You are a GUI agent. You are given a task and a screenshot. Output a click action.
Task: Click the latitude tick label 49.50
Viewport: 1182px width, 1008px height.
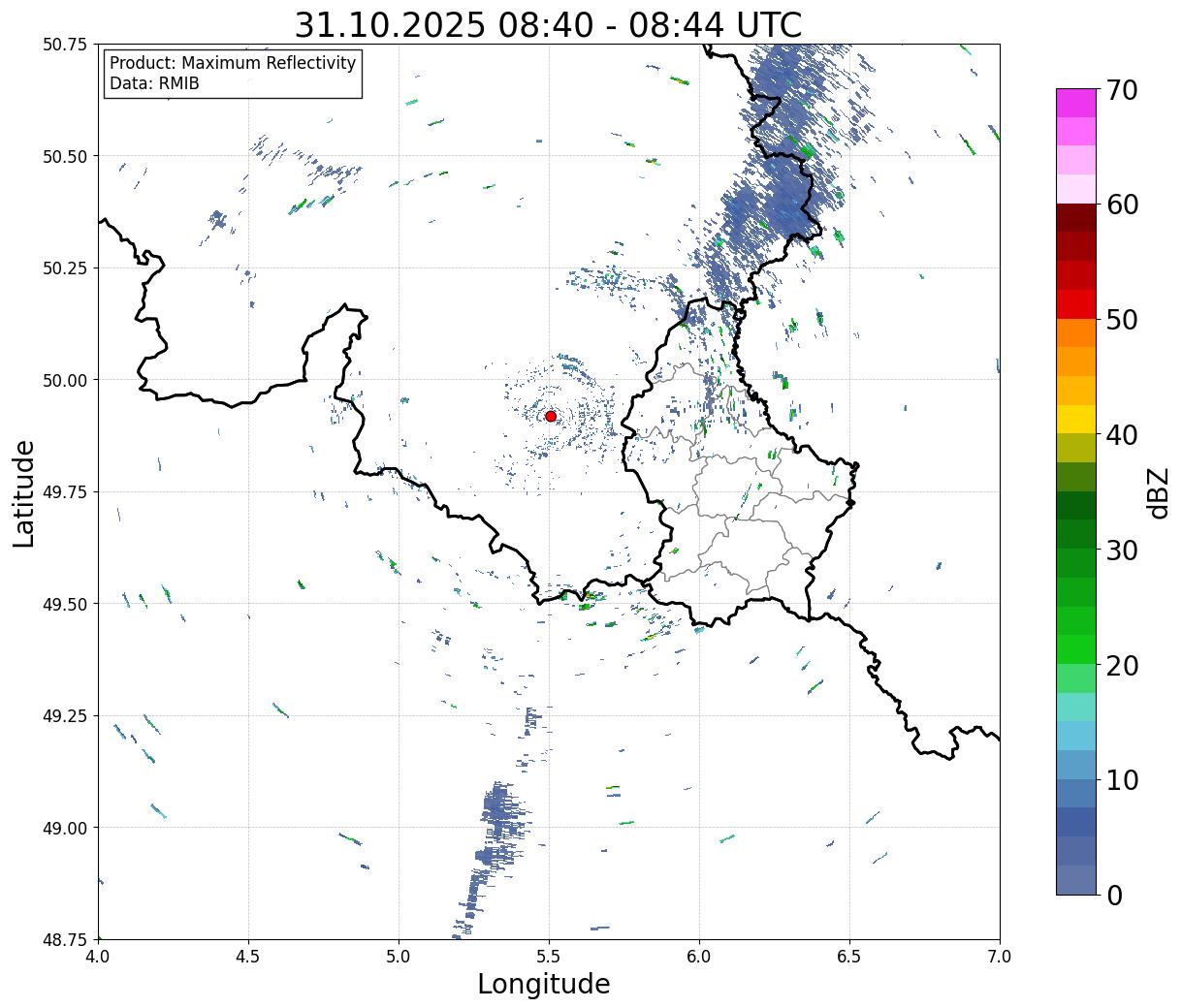[x=65, y=604]
